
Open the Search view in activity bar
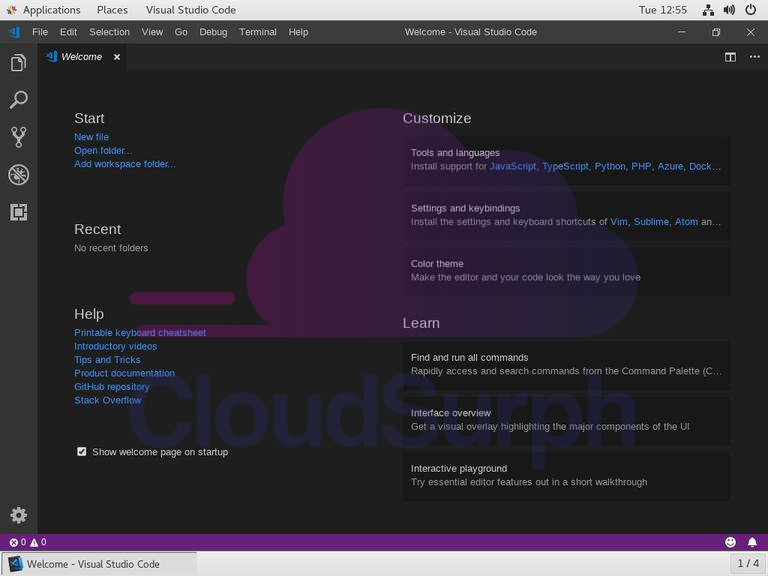pos(18,100)
